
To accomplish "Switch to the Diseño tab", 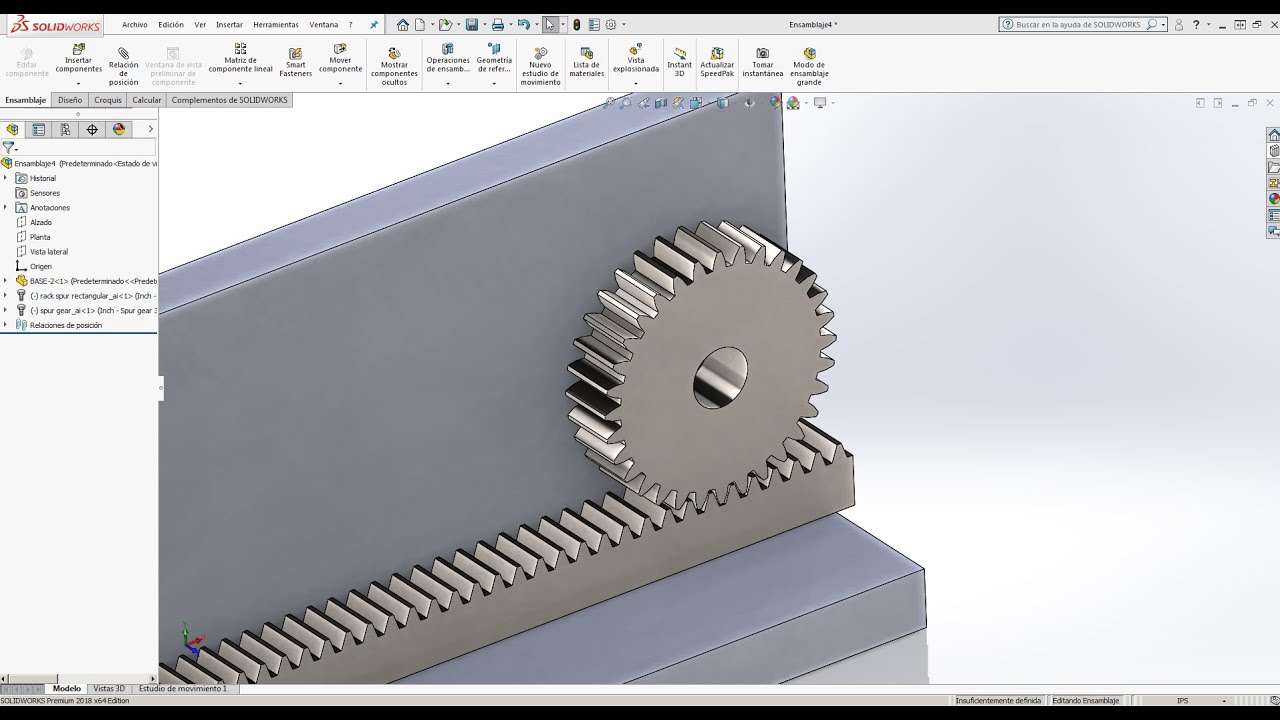I will (70, 100).
